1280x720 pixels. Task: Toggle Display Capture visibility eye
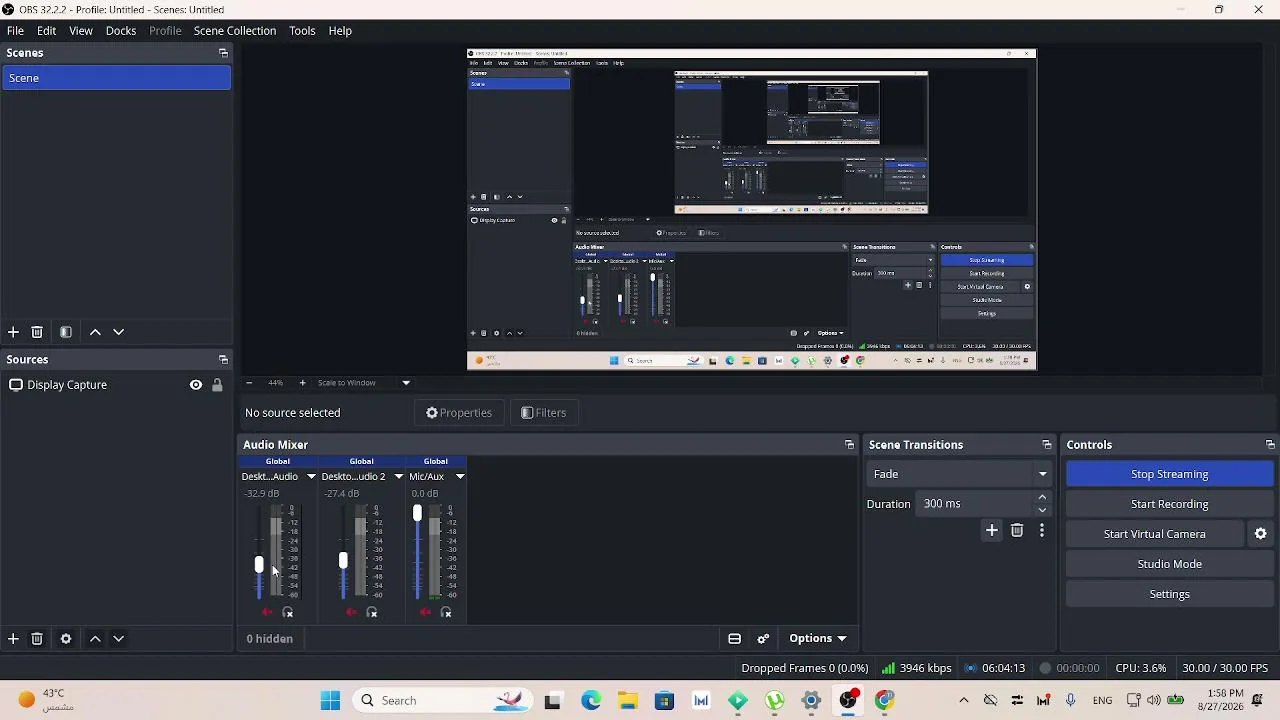coord(196,385)
